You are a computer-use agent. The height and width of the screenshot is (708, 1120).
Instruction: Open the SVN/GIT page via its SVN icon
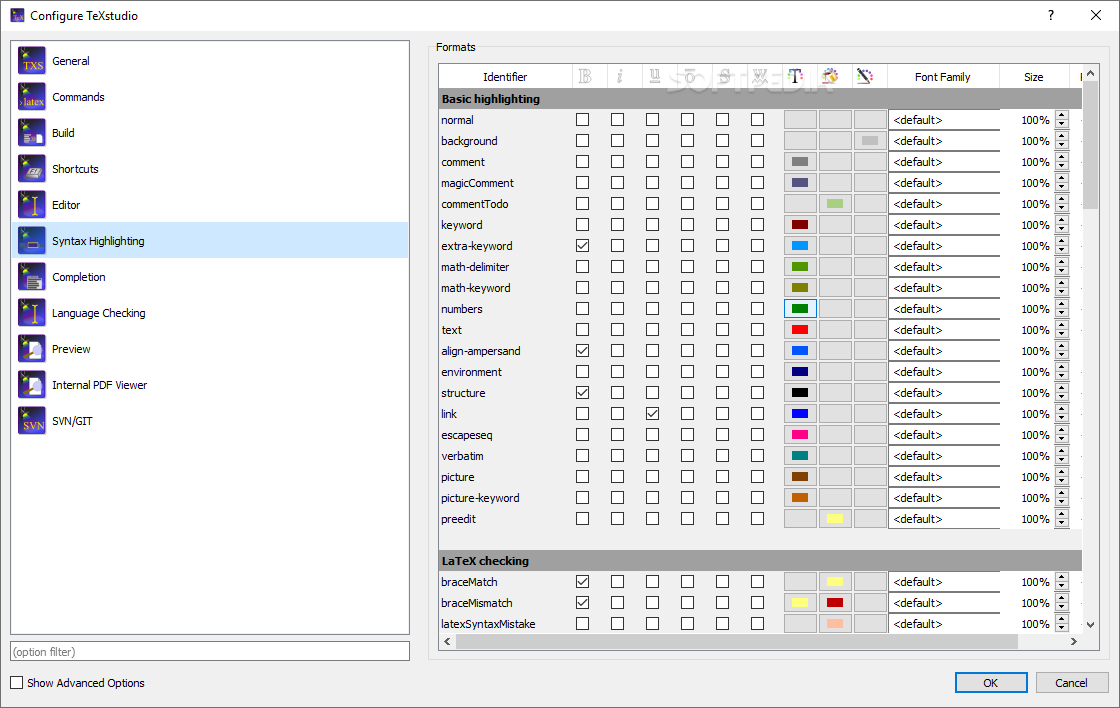(x=32, y=421)
